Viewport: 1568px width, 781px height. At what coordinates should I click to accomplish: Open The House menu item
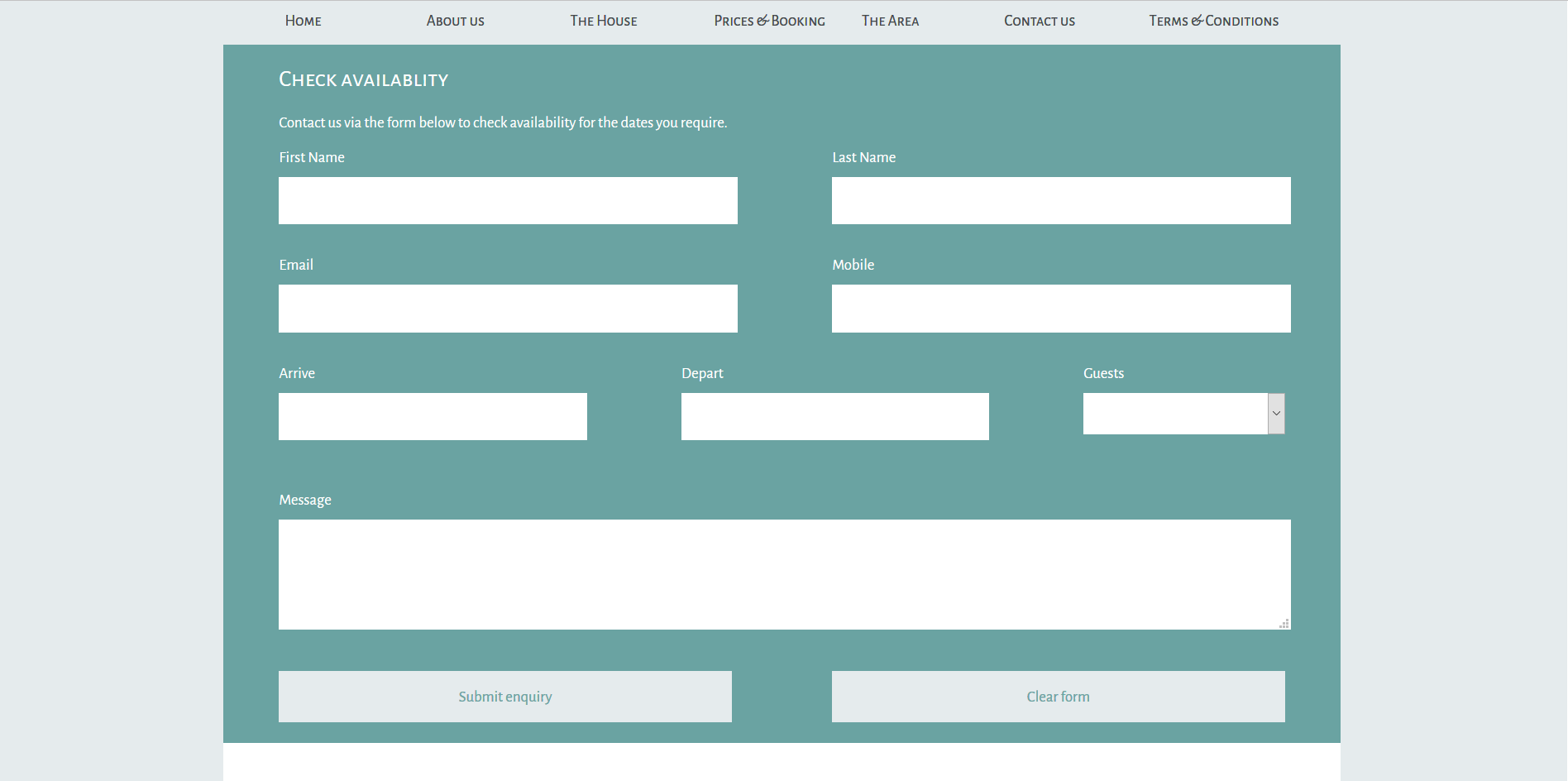point(603,21)
